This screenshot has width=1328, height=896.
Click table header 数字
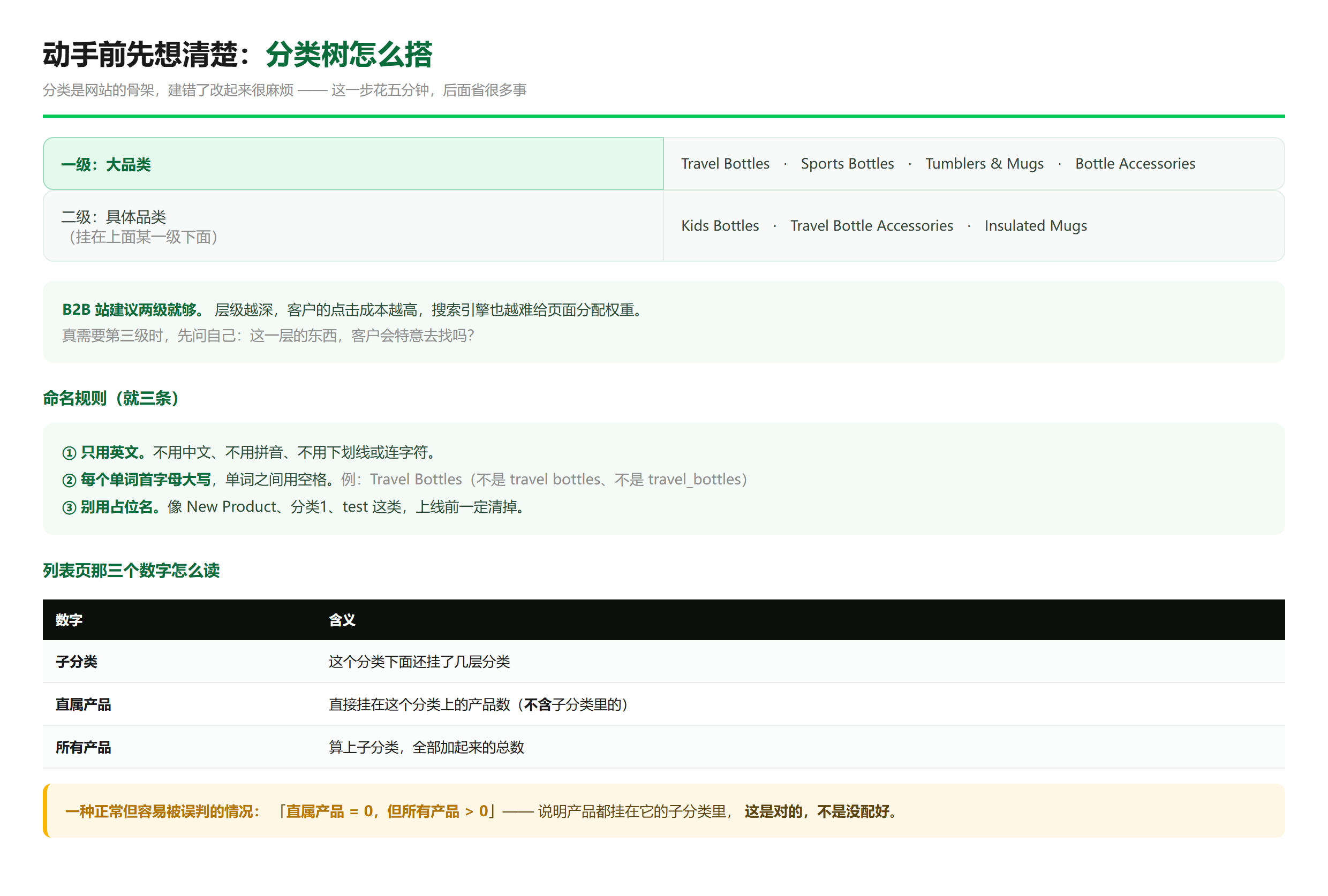(69, 620)
